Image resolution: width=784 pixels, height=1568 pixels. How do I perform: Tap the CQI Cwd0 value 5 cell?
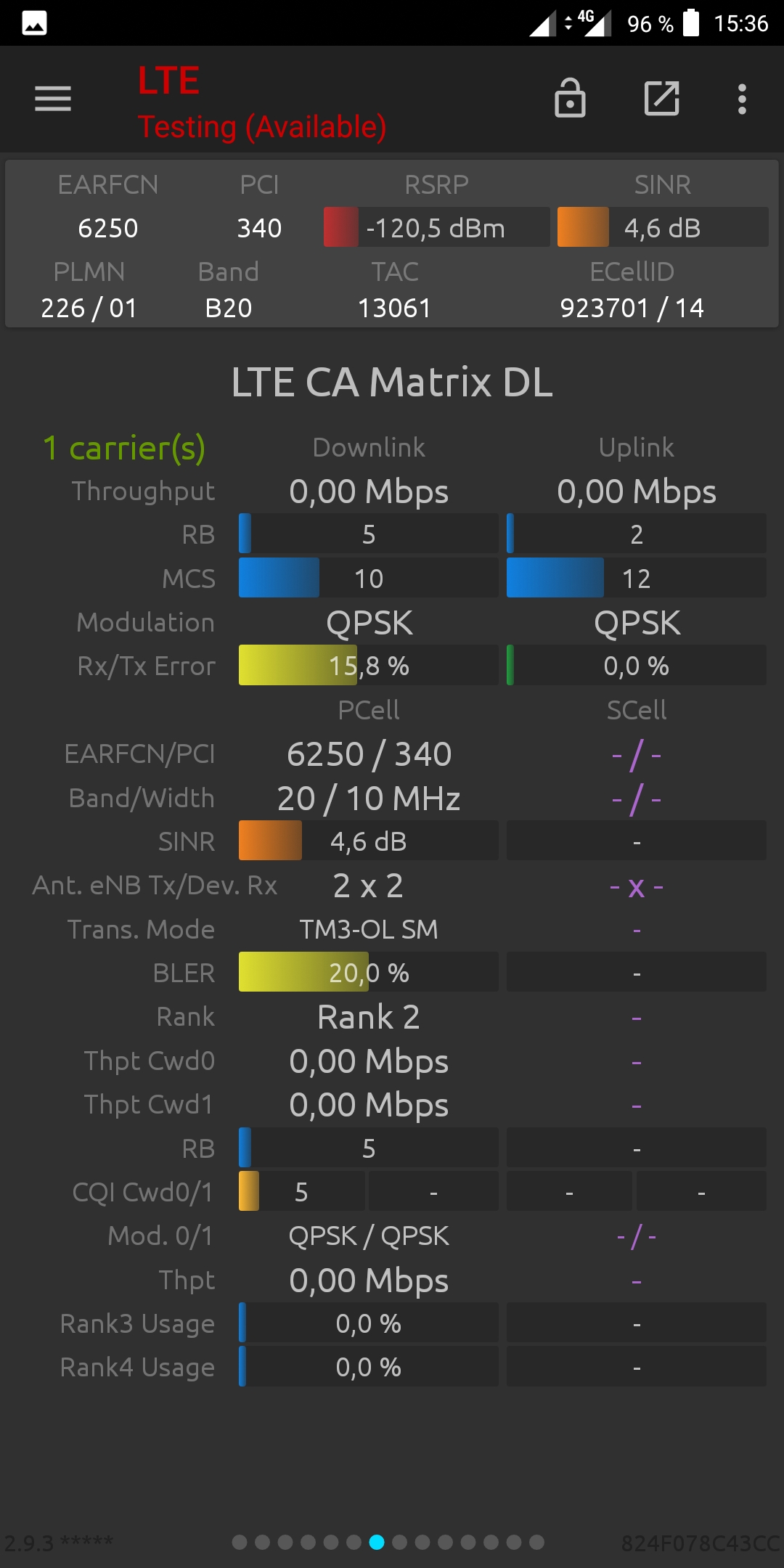pyautogui.click(x=302, y=1191)
